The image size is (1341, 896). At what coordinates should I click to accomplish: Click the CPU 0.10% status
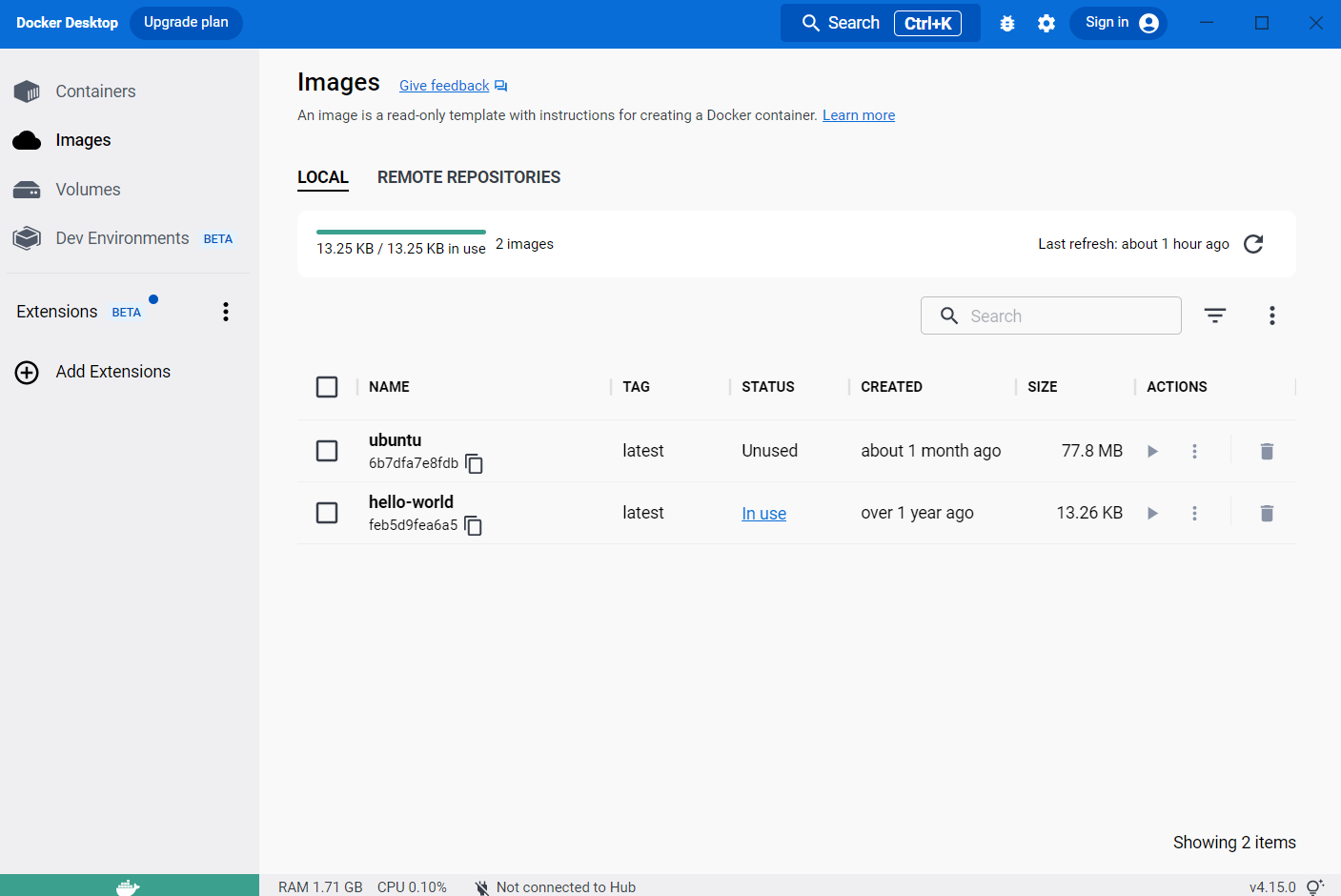pos(412,887)
